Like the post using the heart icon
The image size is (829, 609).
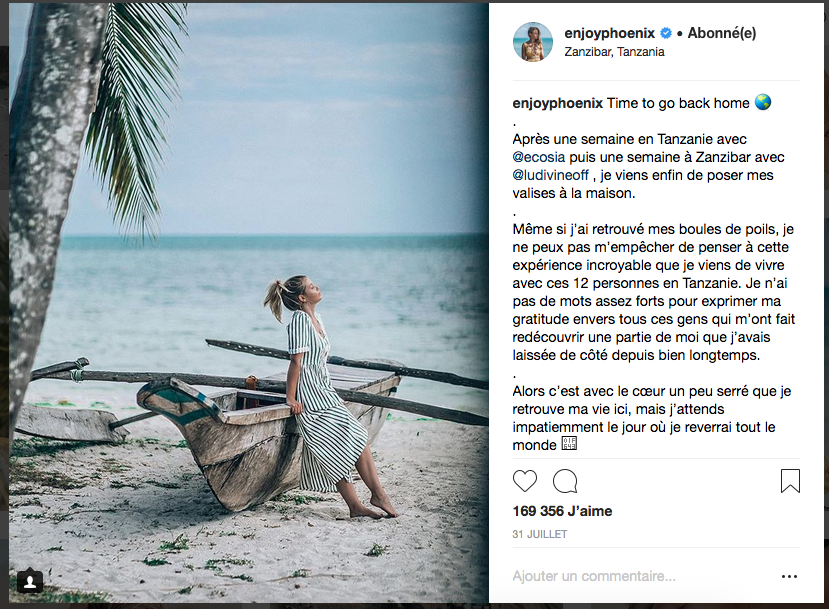525,481
